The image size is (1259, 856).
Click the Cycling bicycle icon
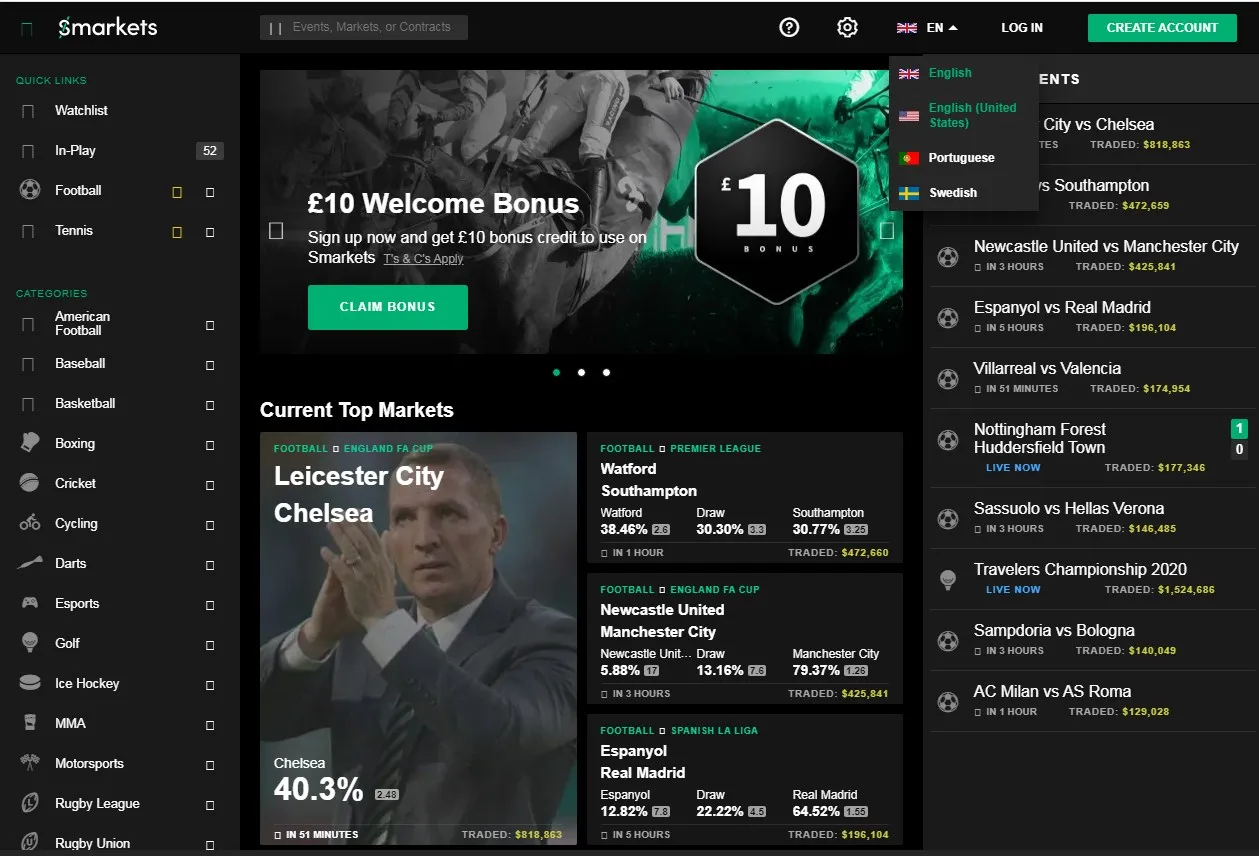(29, 523)
